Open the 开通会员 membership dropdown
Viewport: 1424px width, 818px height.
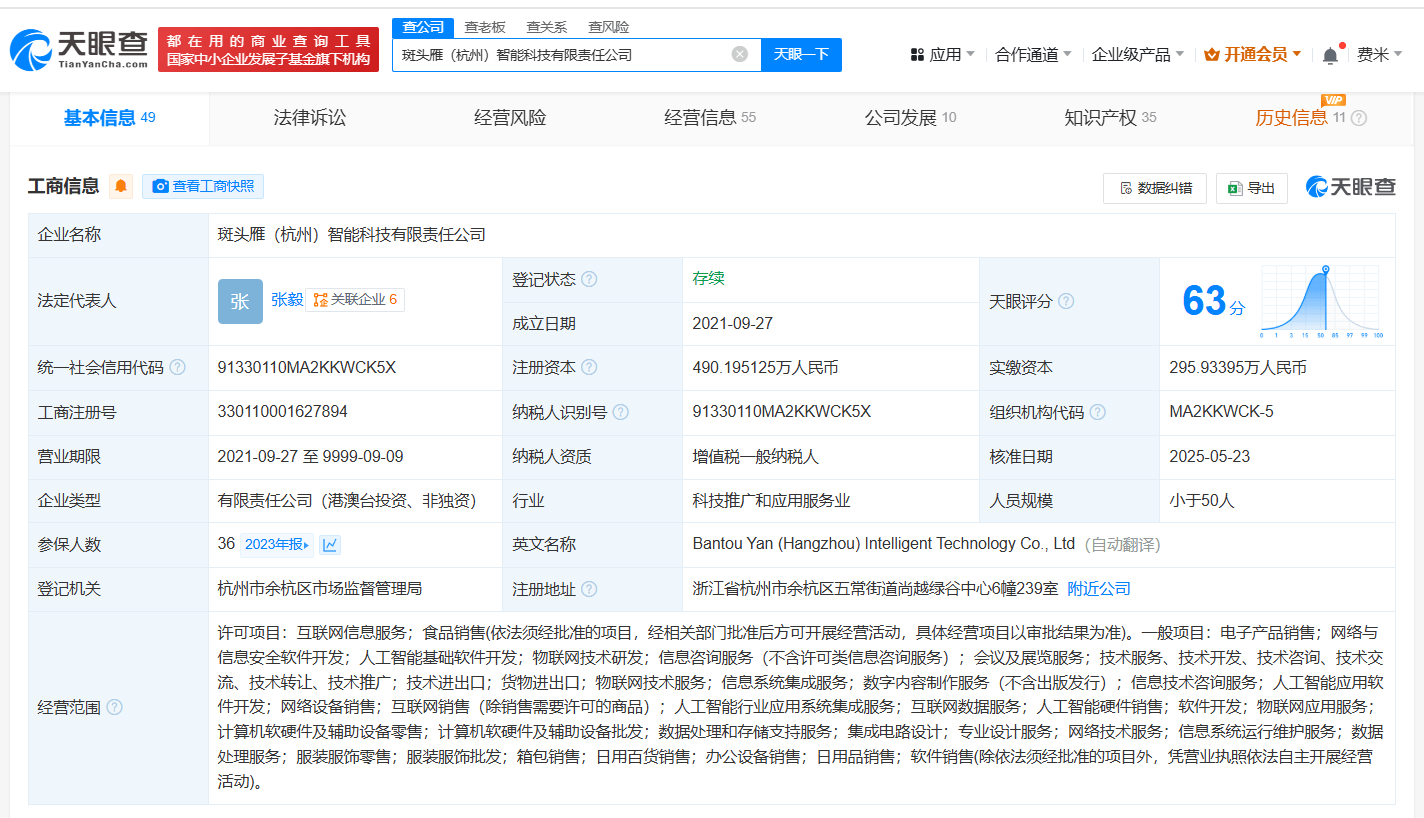1253,54
